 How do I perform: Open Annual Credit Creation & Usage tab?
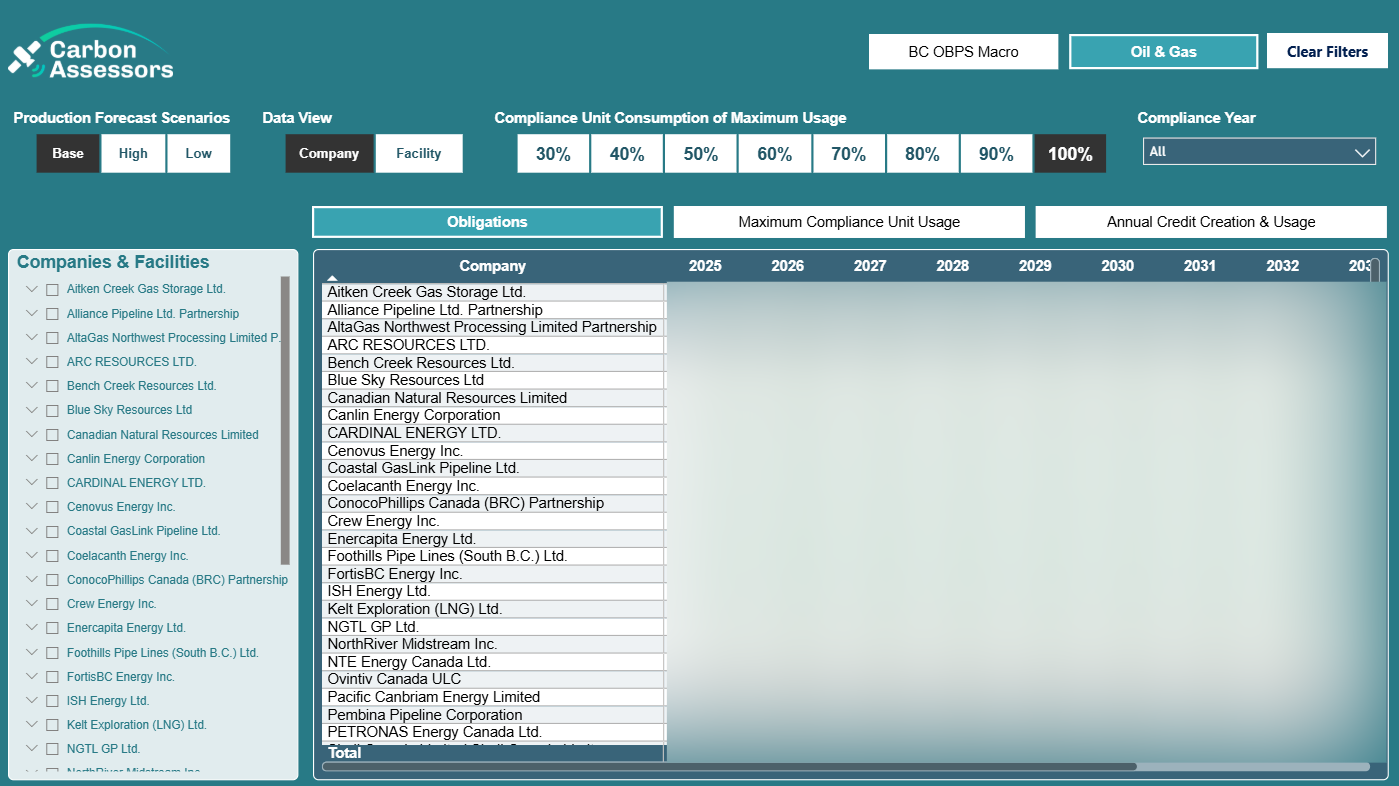pyautogui.click(x=1211, y=222)
